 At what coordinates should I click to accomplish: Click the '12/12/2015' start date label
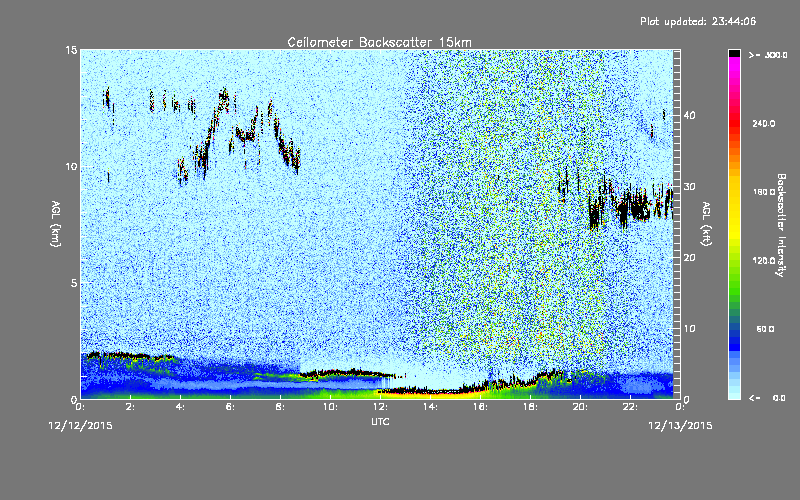81,425
